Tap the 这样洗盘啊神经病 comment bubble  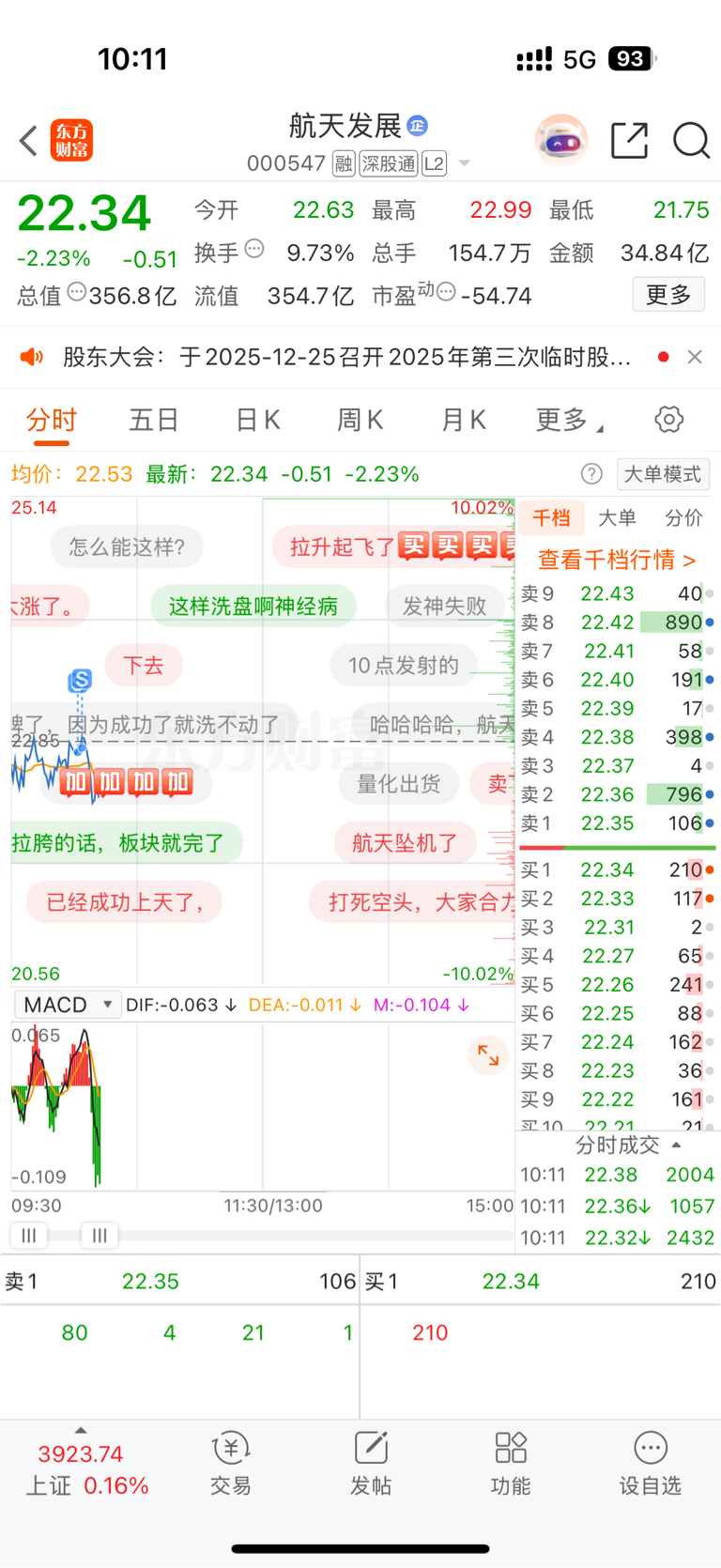coord(253,607)
